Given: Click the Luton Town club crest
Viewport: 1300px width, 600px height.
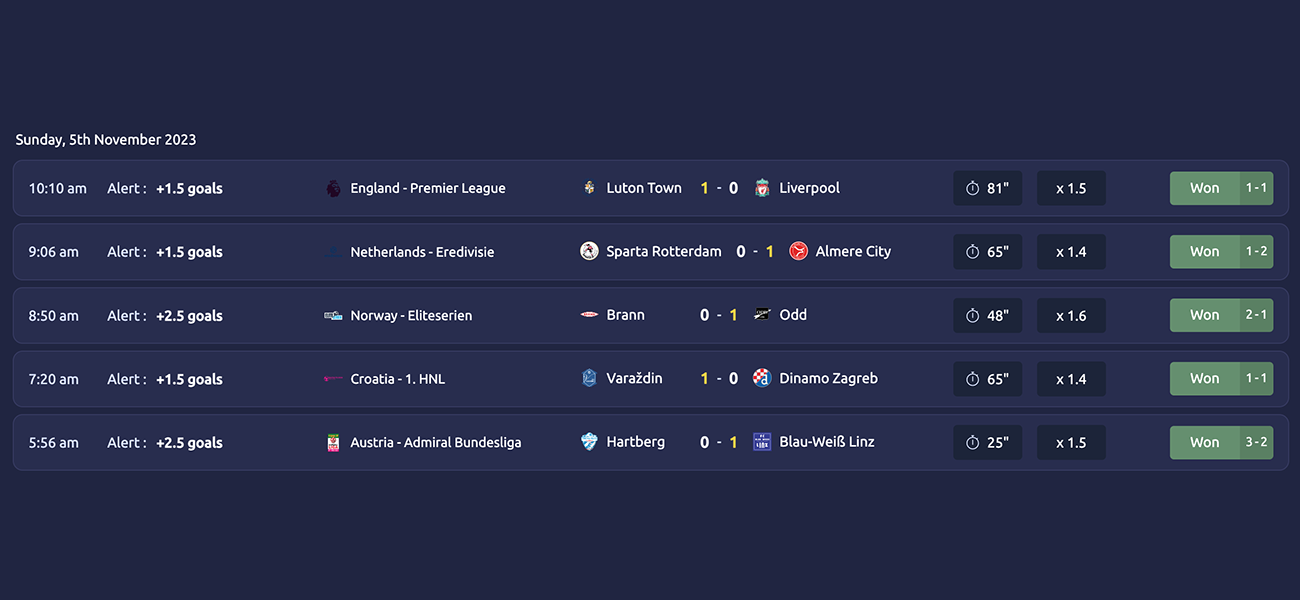Looking at the screenshot, I should coord(589,188).
